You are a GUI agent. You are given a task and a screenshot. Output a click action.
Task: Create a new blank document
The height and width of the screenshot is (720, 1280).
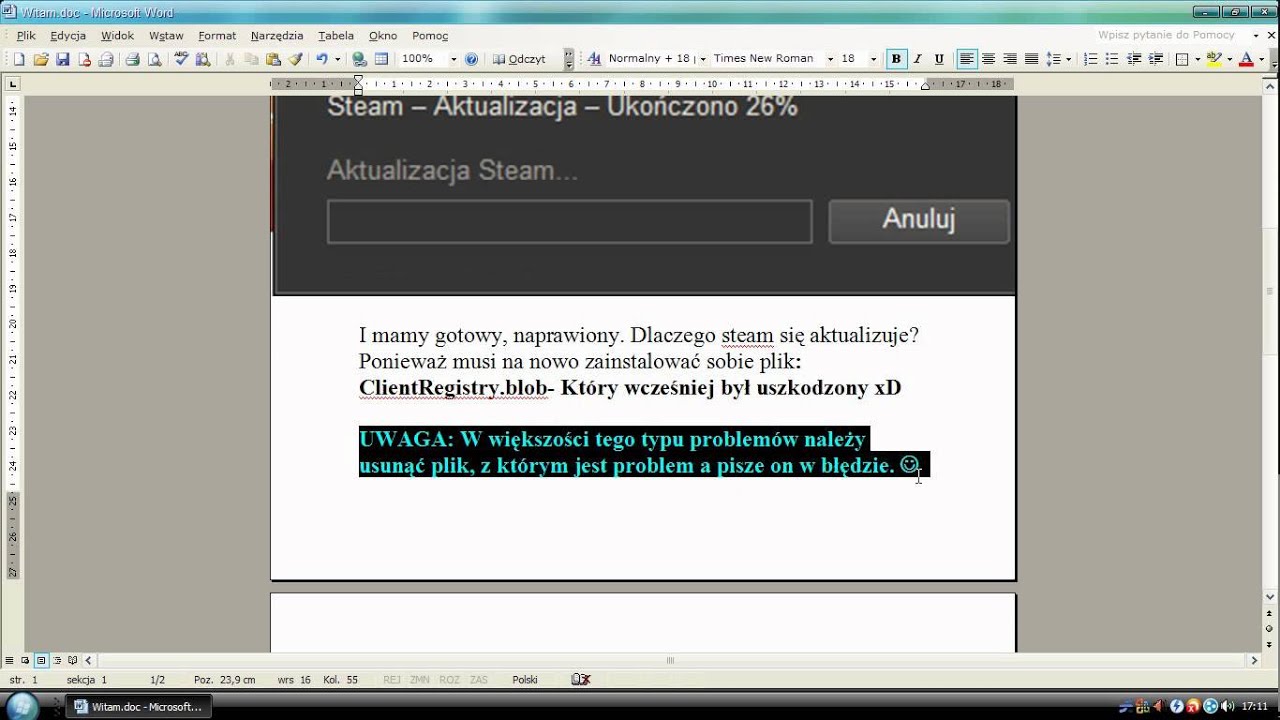click(x=19, y=59)
